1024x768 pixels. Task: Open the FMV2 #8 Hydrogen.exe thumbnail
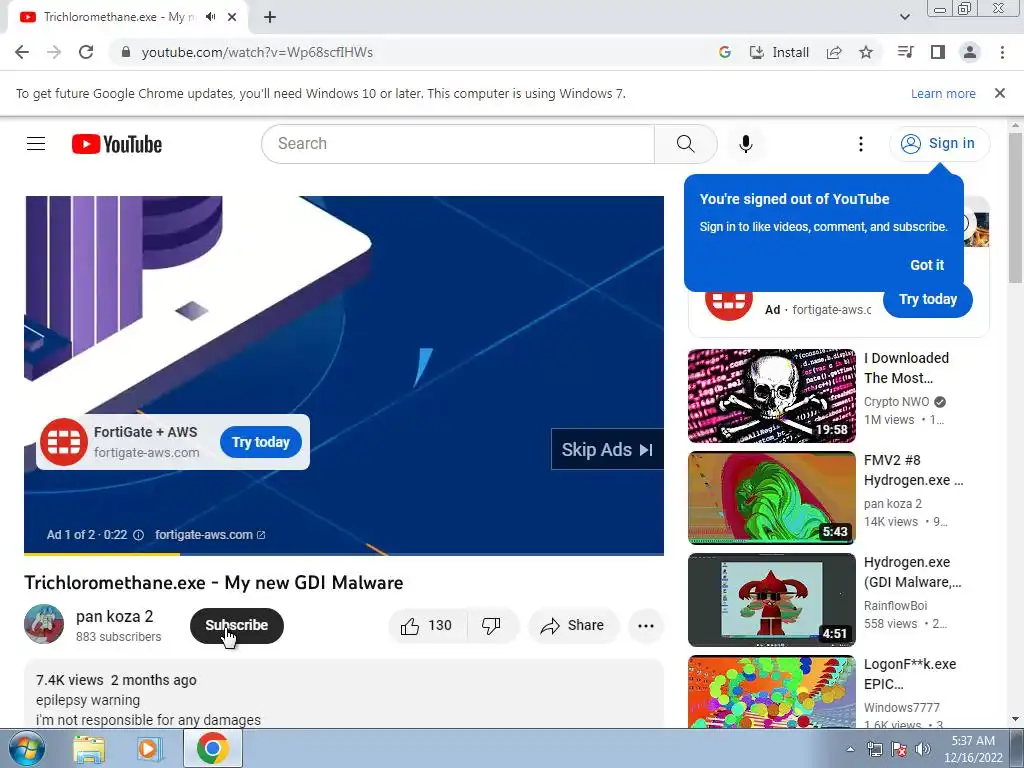[x=771, y=498]
